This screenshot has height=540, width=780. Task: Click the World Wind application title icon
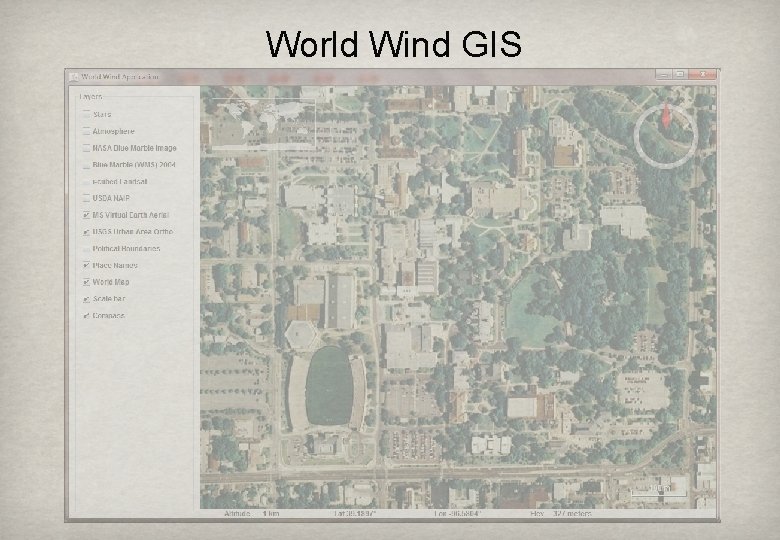[x=74, y=77]
